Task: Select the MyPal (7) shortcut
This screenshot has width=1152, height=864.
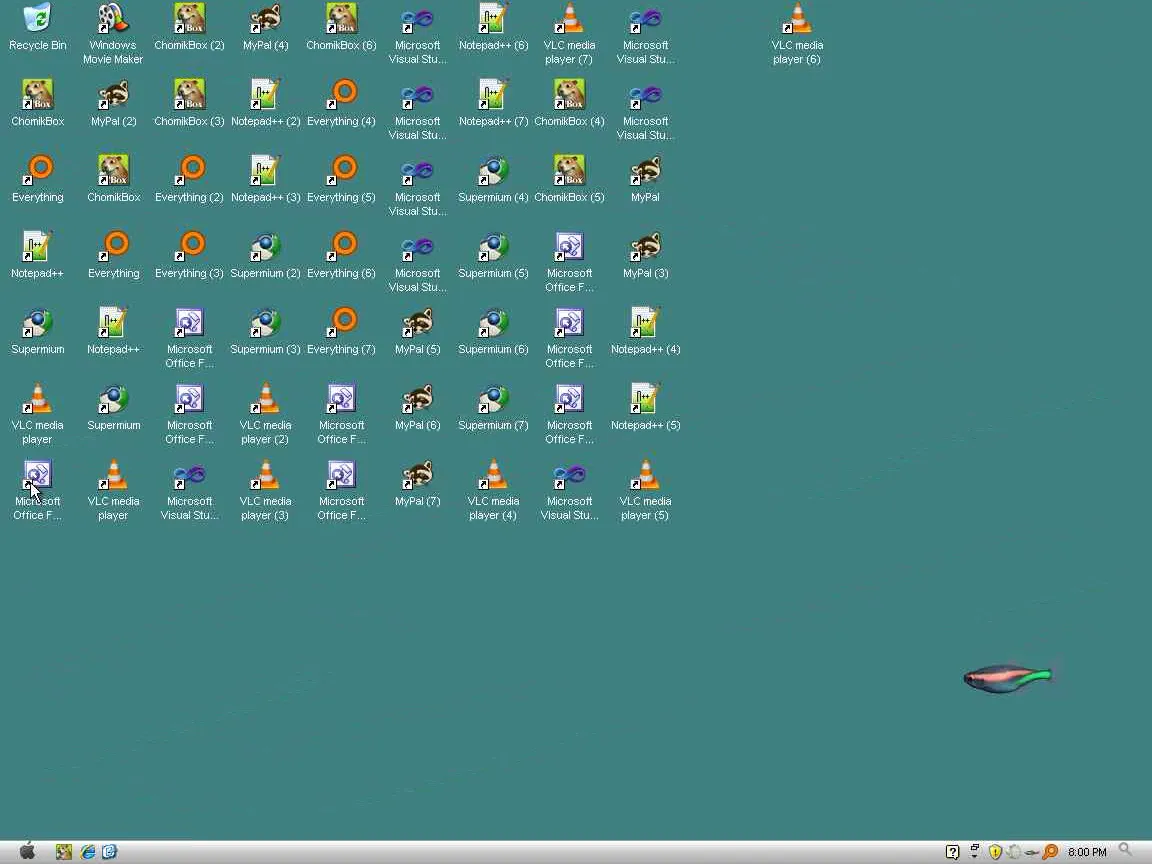Action: coord(417,483)
